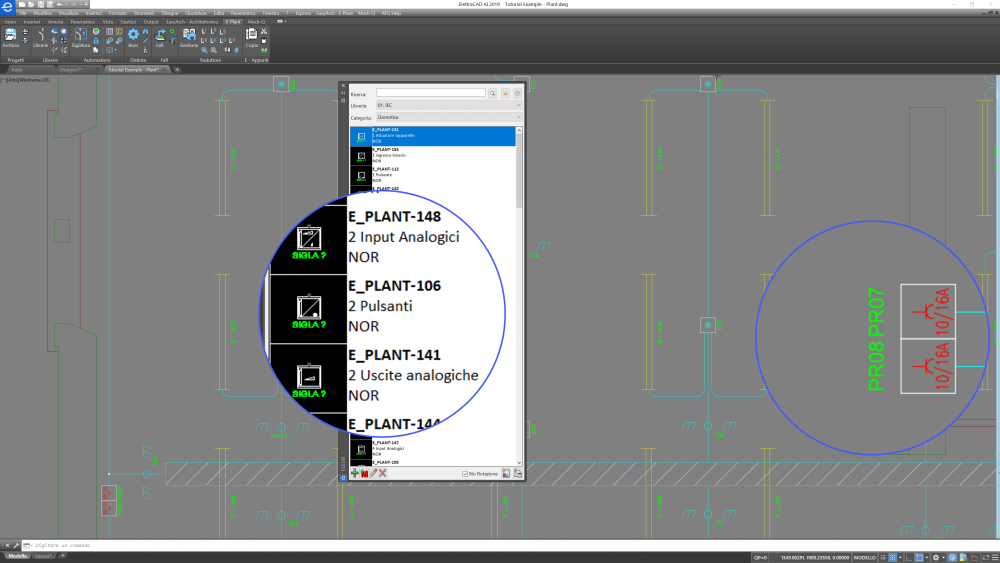1000x563 pixels.
Task: Open the Bom bill of materials tool
Action: click(x=133, y=38)
